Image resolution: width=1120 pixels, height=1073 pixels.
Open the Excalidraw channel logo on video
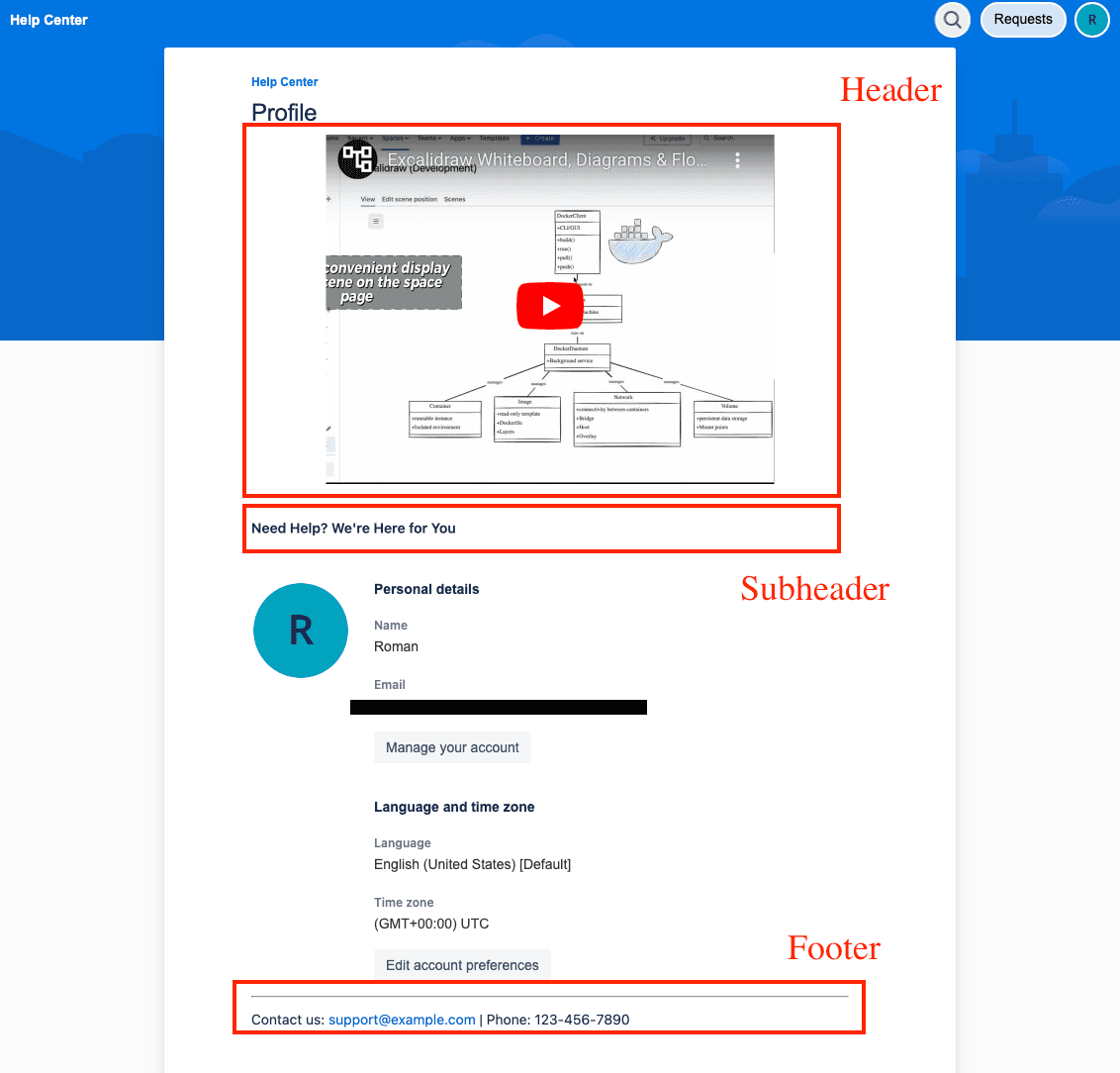click(x=357, y=159)
